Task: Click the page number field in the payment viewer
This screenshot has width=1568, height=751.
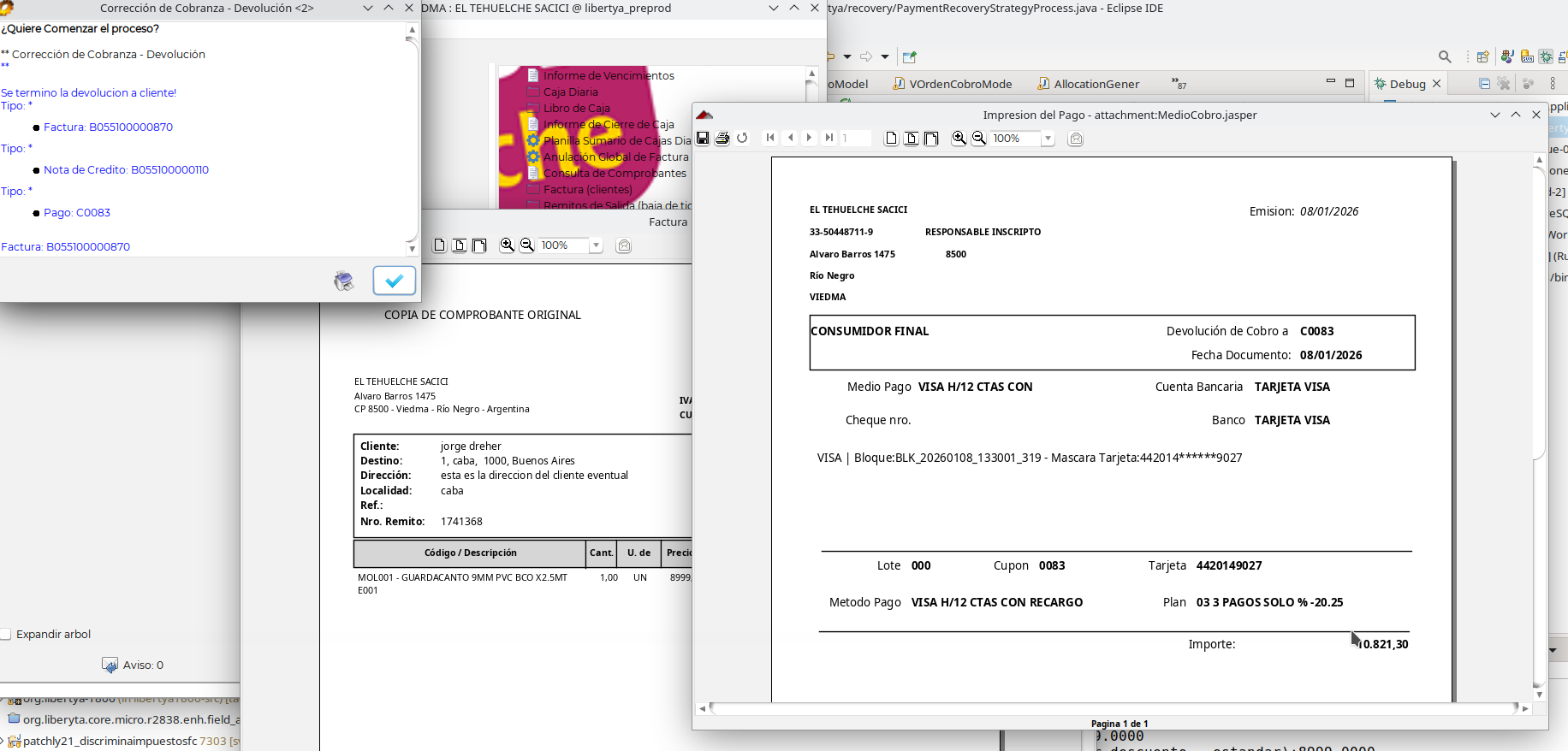Action: (x=854, y=139)
